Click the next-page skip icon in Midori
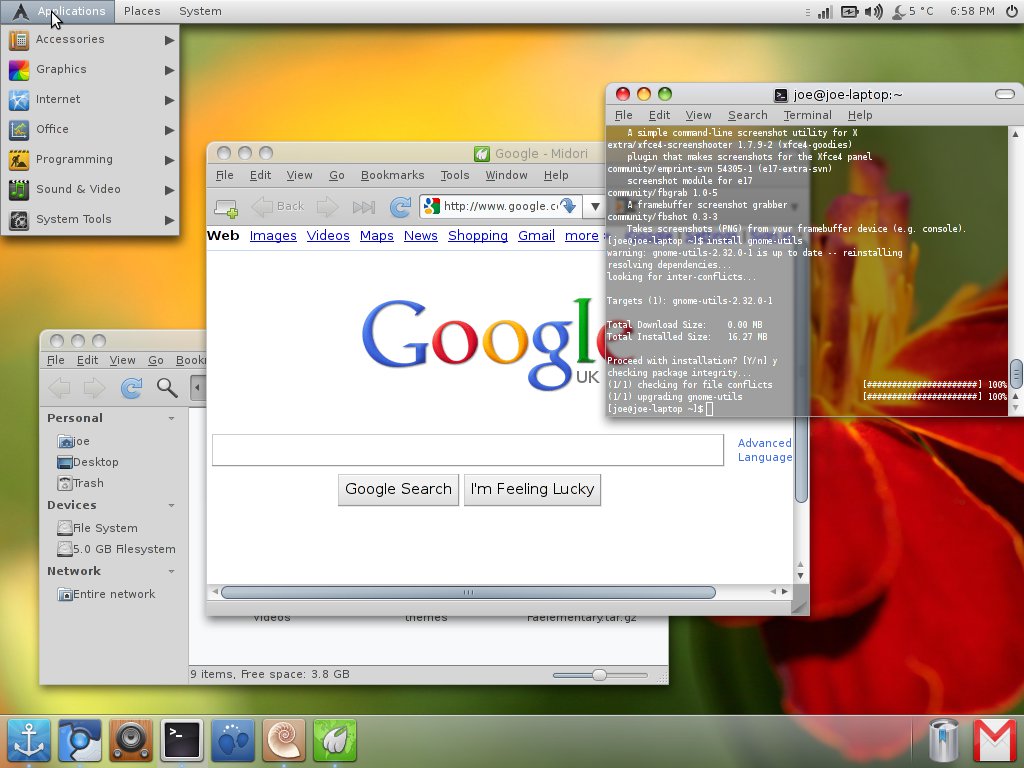Viewport: 1024px width, 768px height. tap(364, 208)
